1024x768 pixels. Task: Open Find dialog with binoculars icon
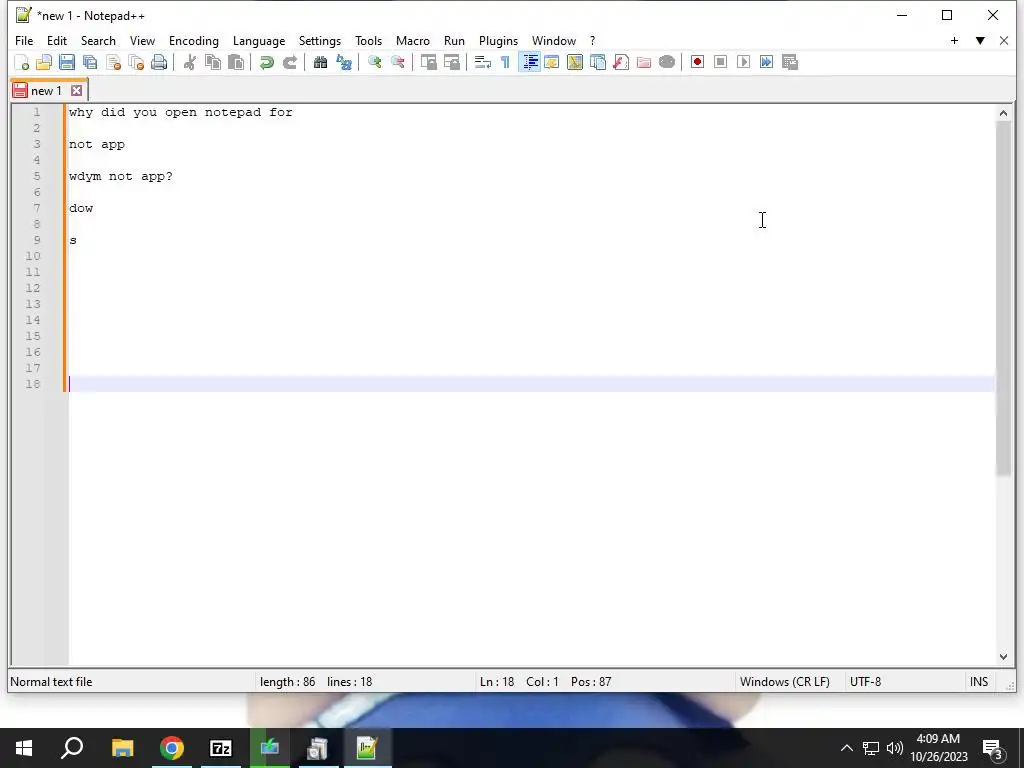click(320, 62)
